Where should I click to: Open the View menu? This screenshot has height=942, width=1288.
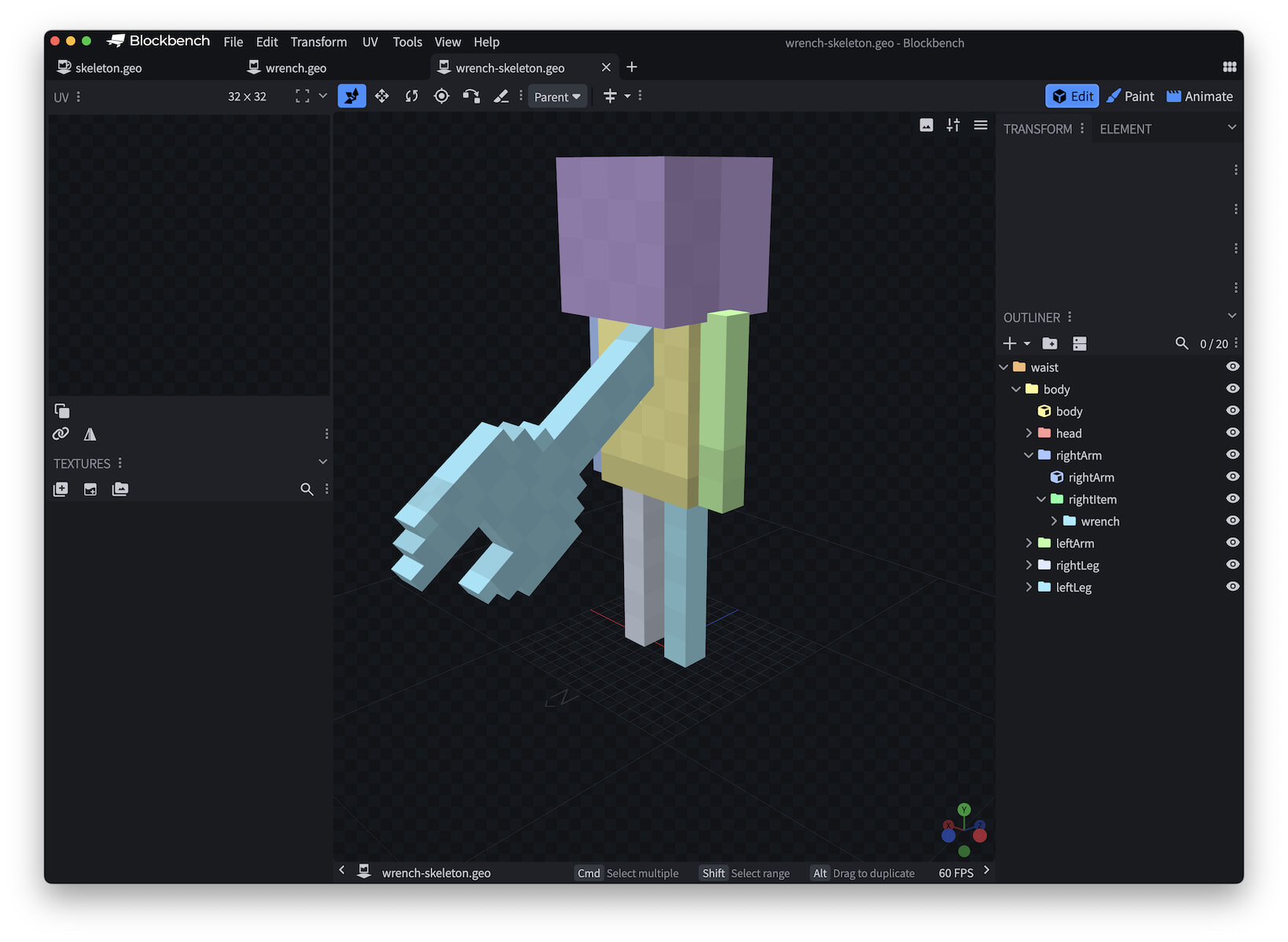click(x=447, y=42)
